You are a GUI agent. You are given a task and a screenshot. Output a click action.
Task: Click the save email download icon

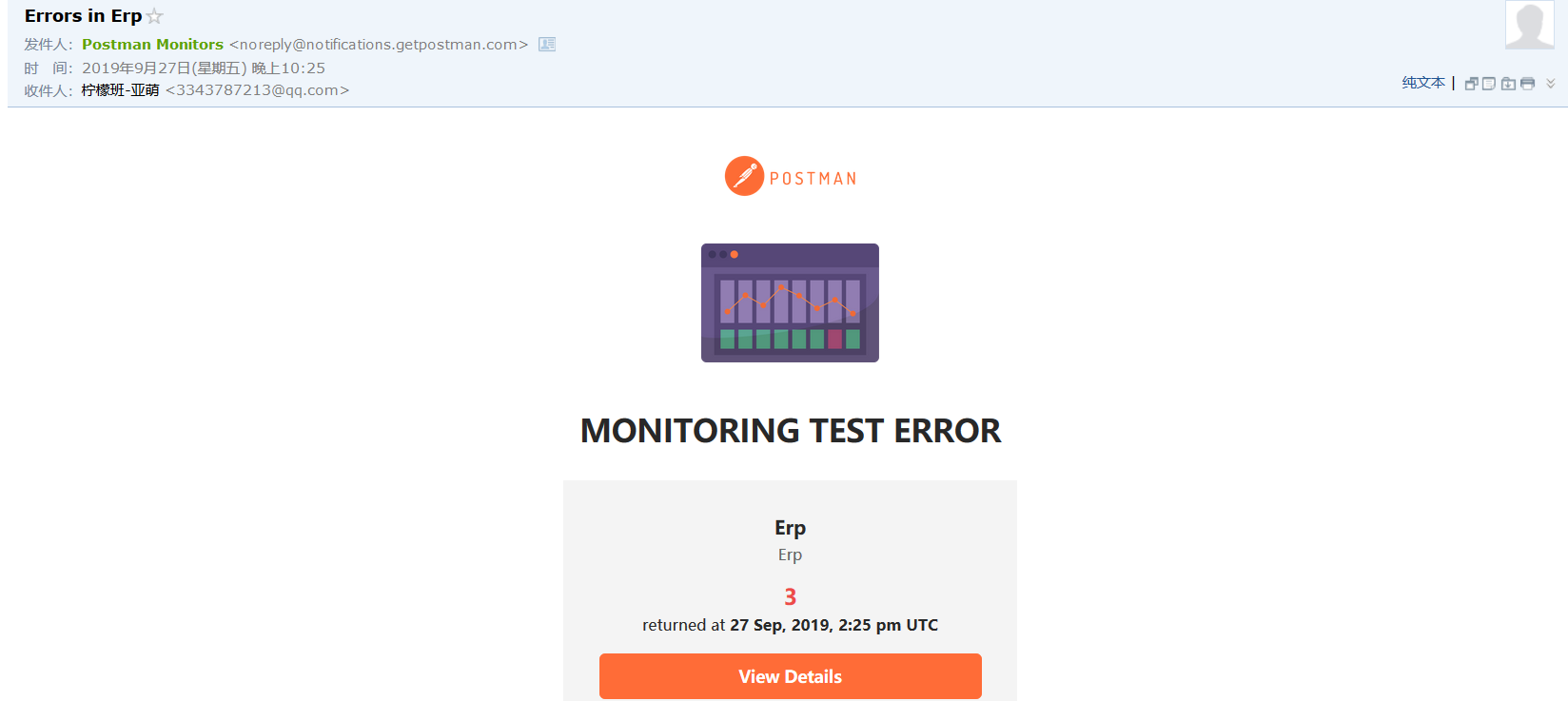point(1508,84)
